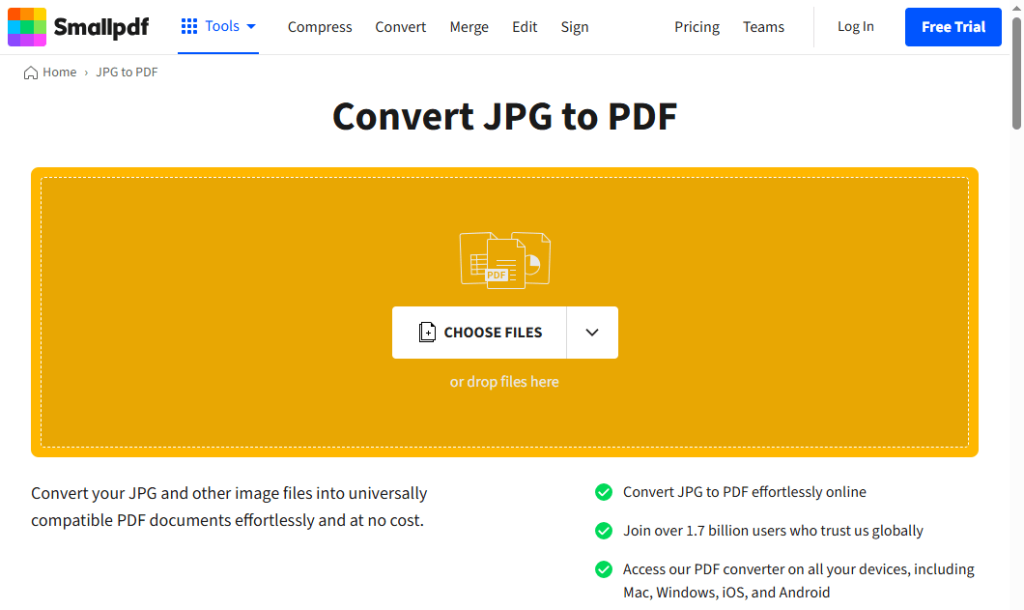Expand file source dropdown chevron
Viewport: 1024px width, 610px height.
[x=592, y=332]
